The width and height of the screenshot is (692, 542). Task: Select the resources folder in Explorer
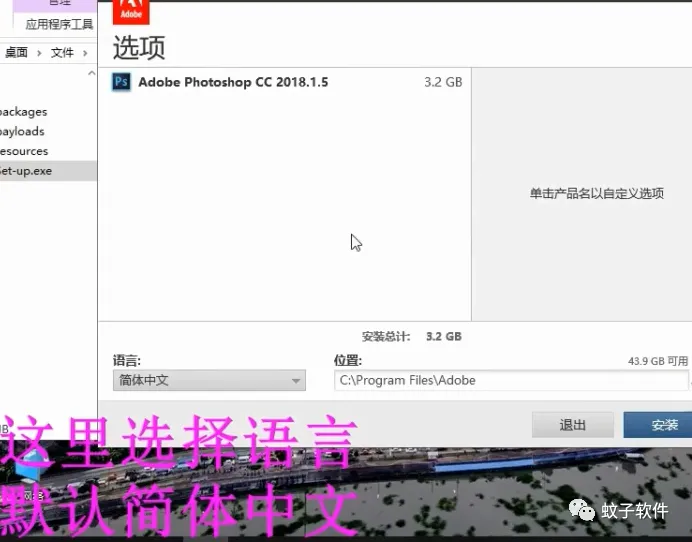tap(24, 151)
